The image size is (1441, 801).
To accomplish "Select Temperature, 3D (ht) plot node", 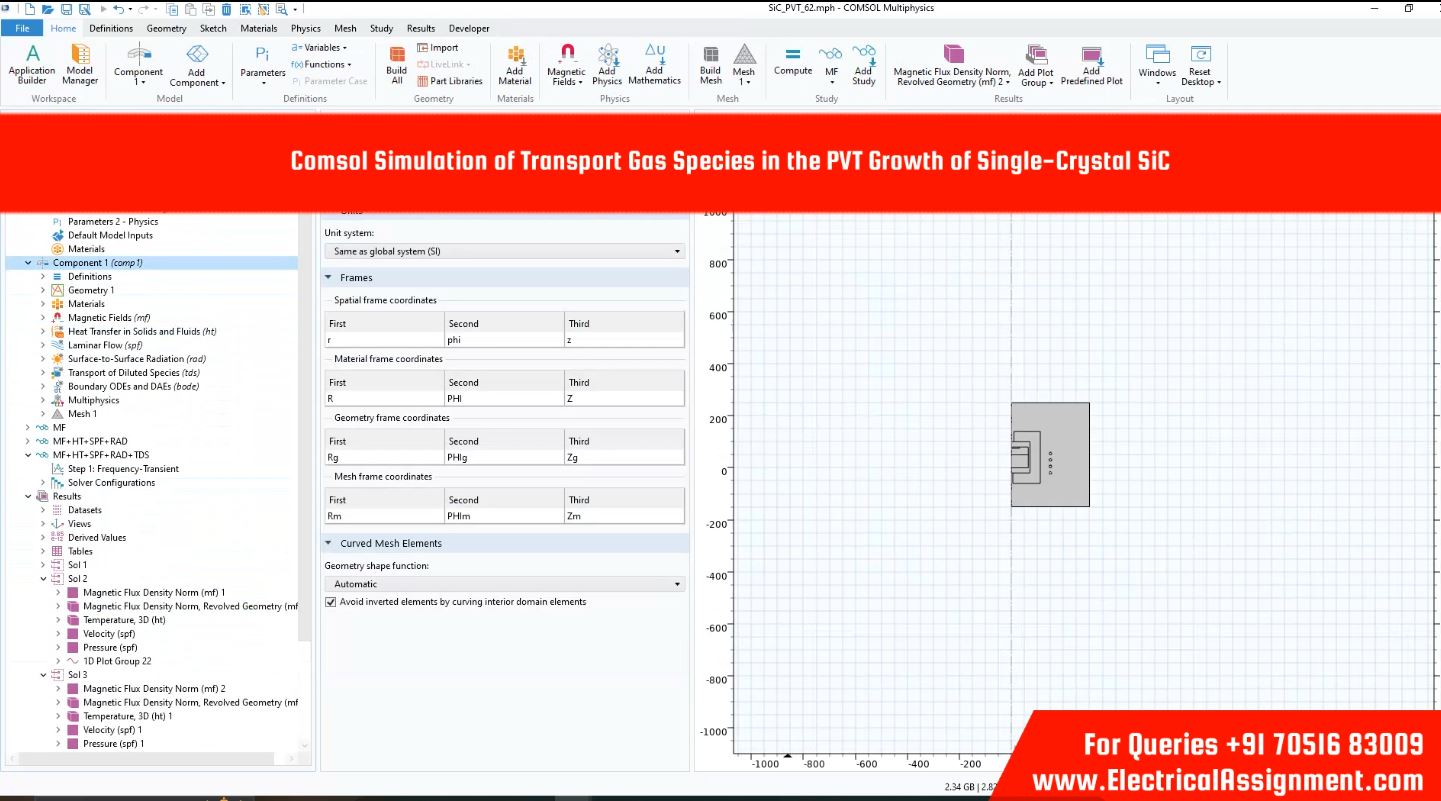I will click(124, 620).
